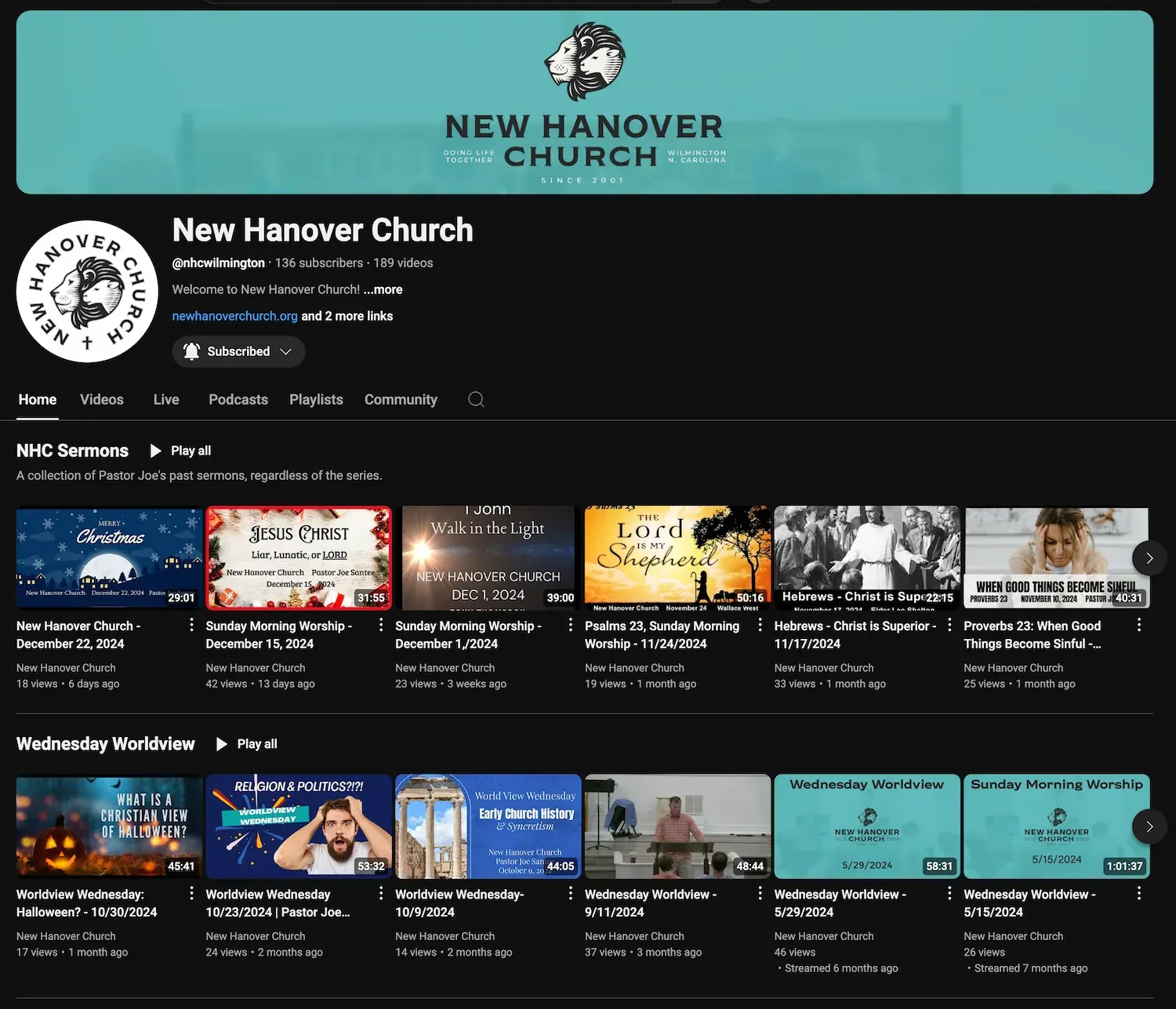1176x1009 pixels.
Task: Open the menu for the Wednesday Worldview 9/11/2024 video
Action: [760, 893]
